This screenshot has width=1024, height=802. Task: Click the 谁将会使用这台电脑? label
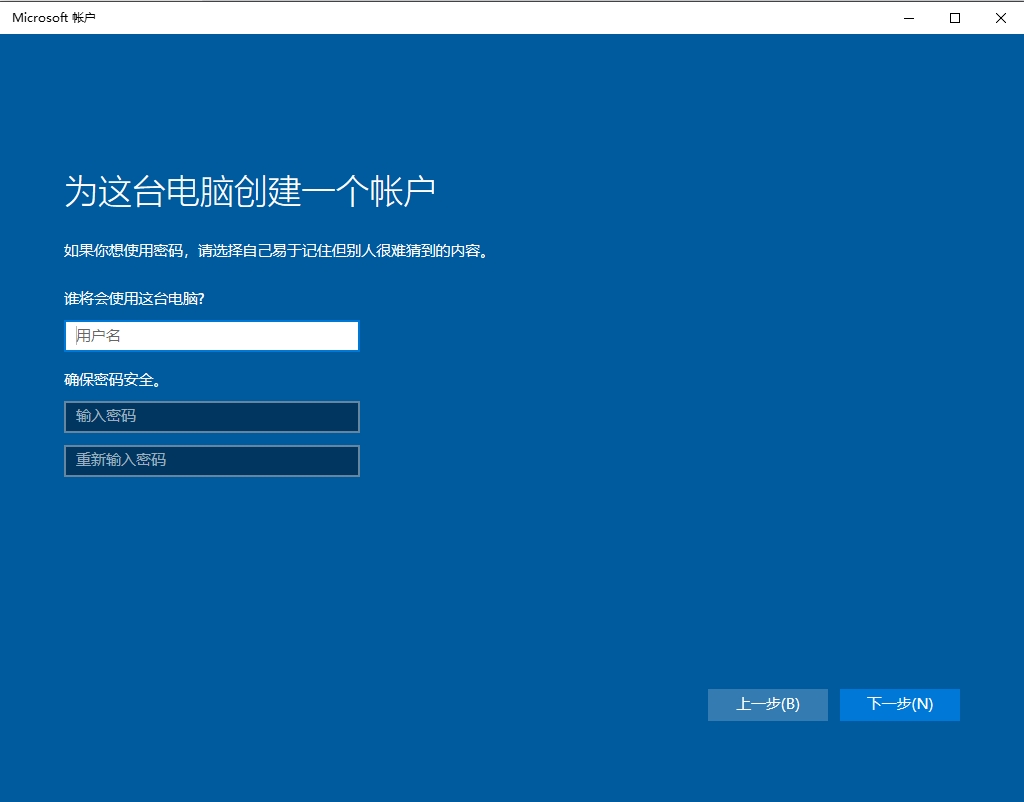141,299
